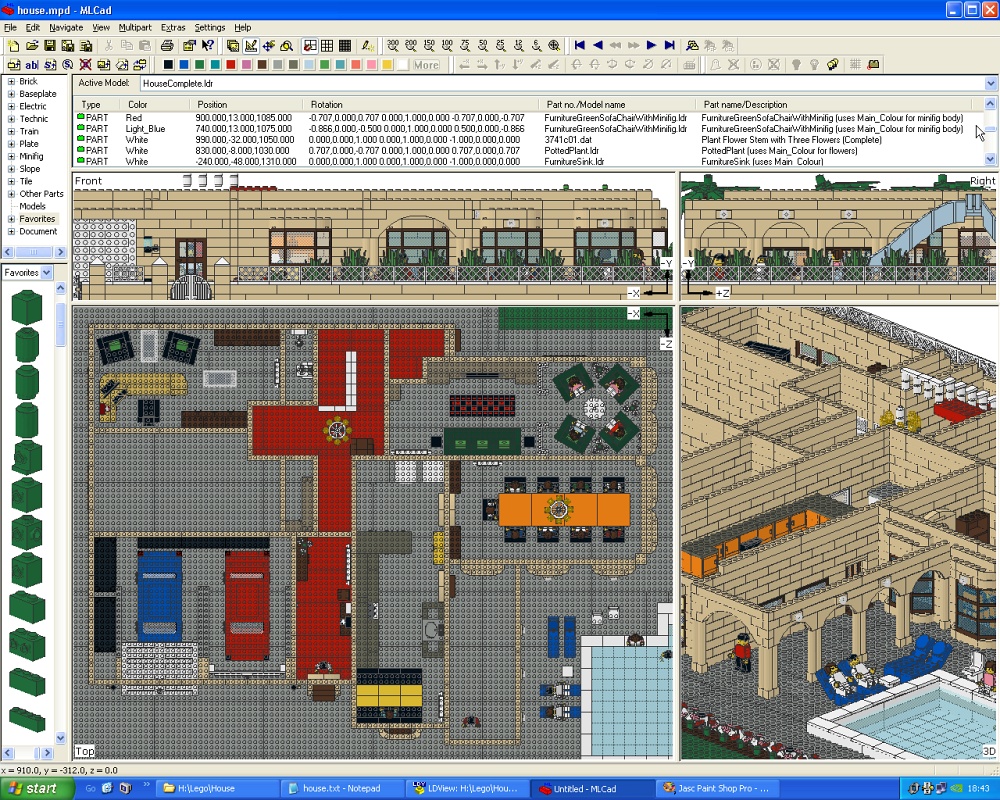Enable the coarse grid option
Screen dimensions: 1000x800
coord(327,46)
